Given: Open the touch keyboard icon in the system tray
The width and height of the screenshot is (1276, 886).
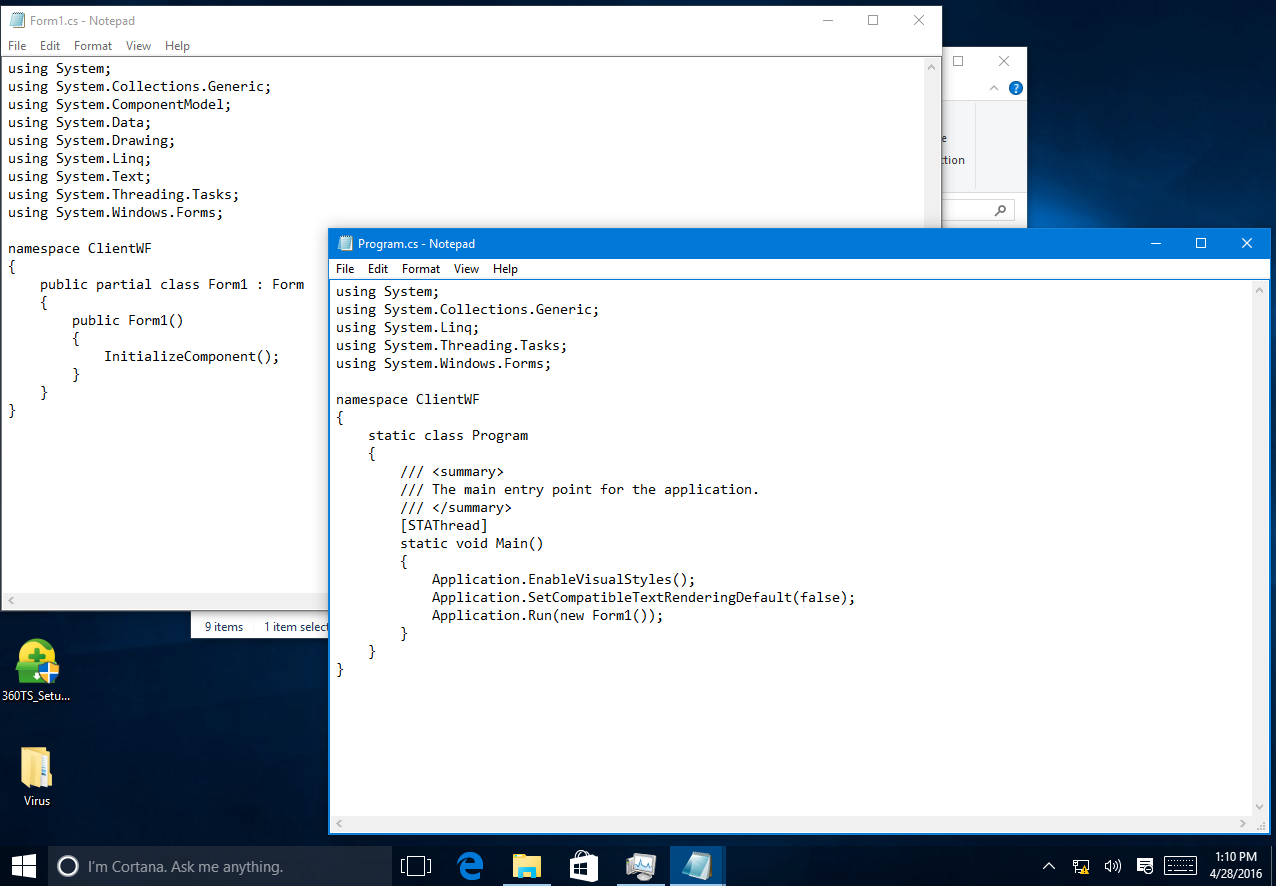Looking at the screenshot, I should (1180, 866).
